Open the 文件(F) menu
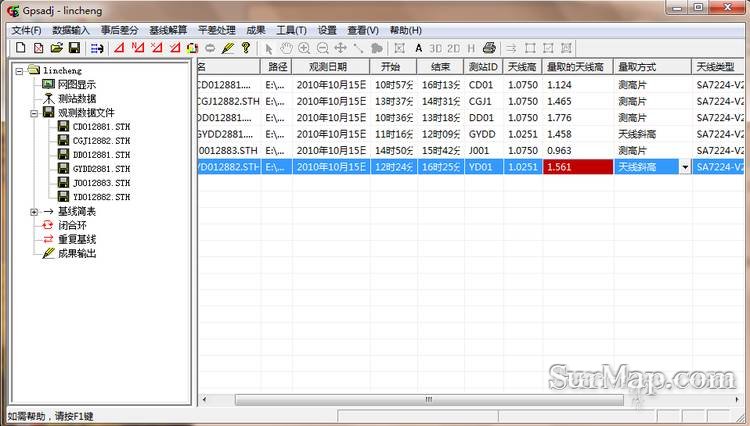 point(26,30)
